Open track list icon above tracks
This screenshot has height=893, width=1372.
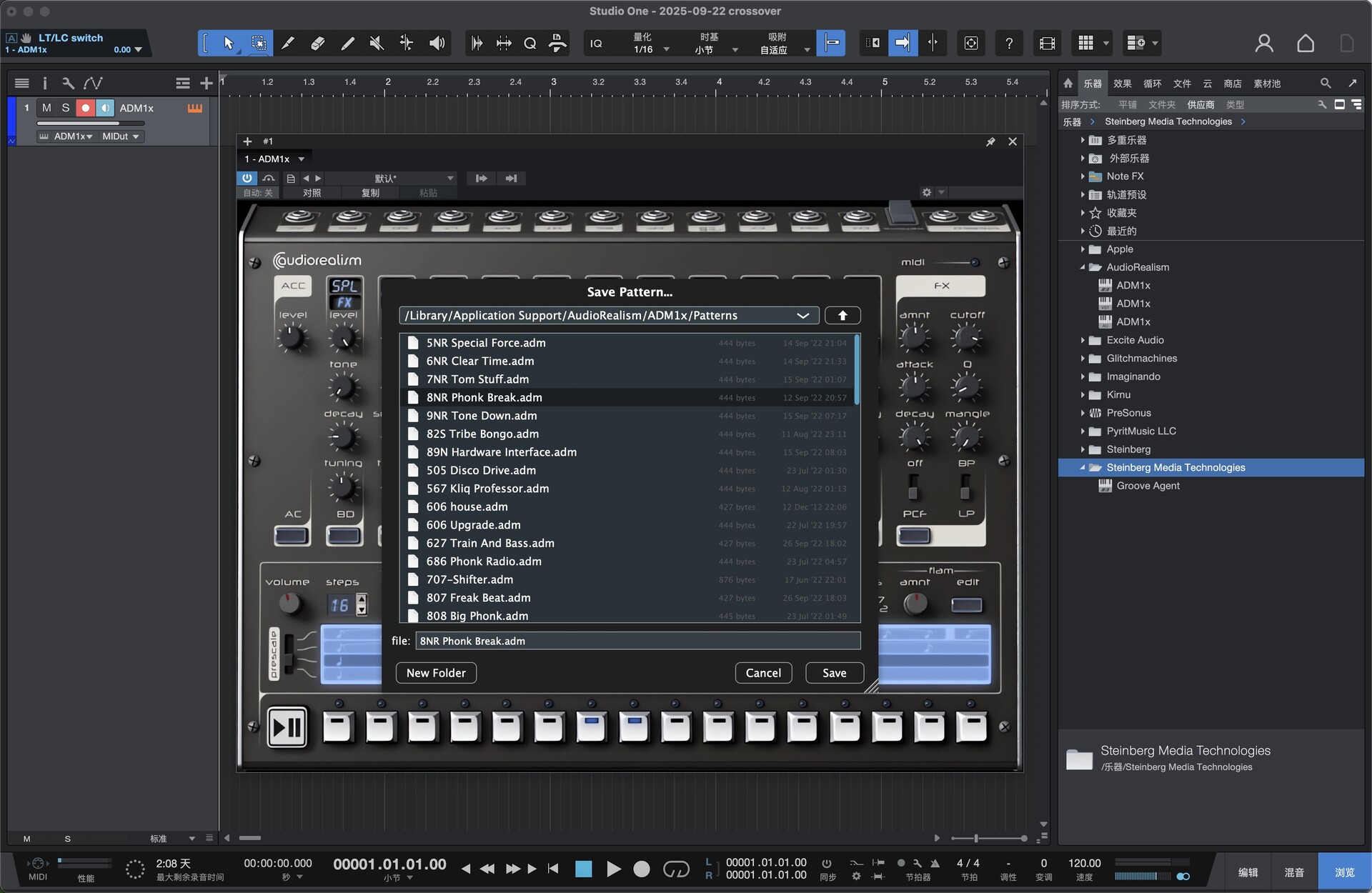[x=22, y=84]
